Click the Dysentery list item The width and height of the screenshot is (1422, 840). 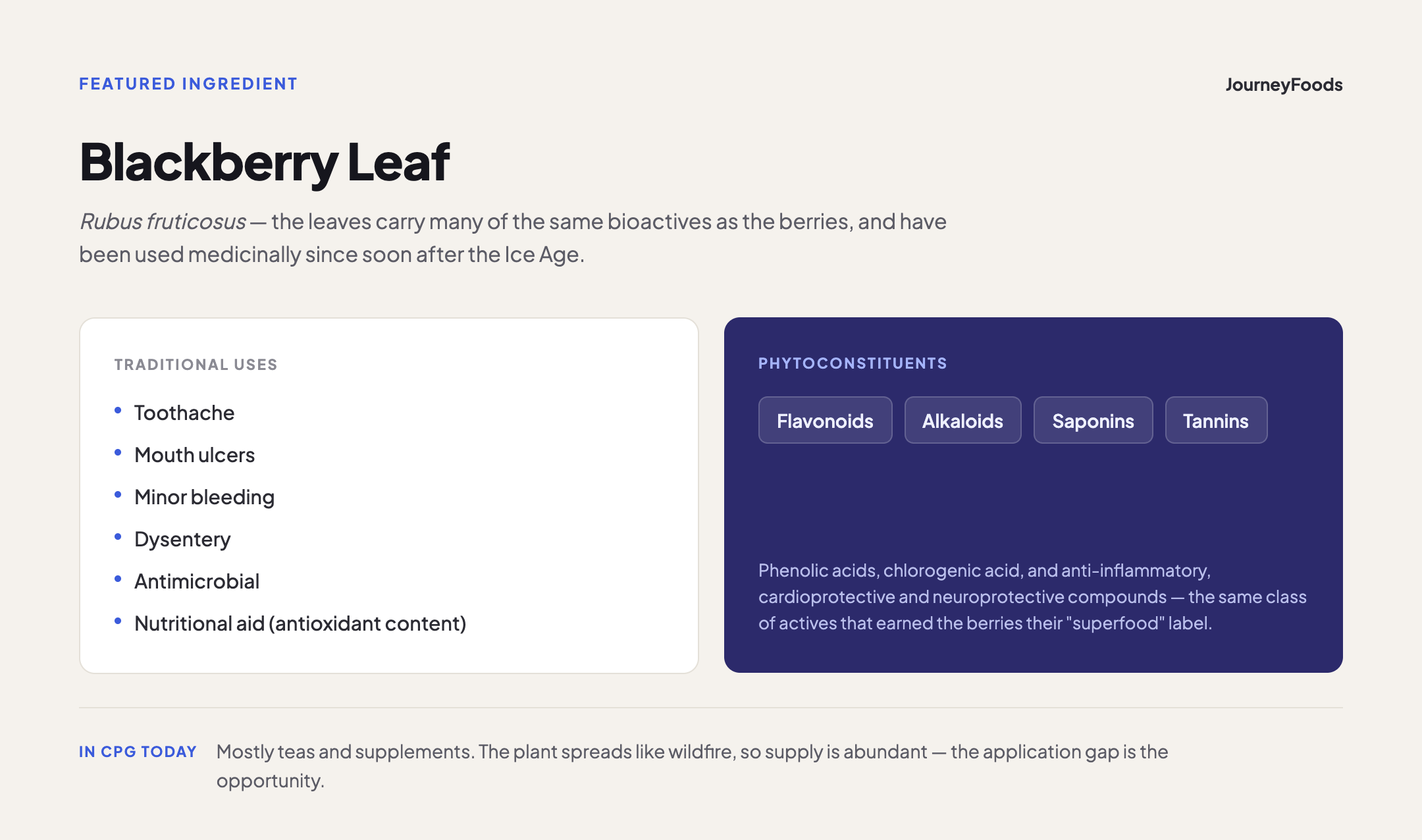[x=182, y=539]
